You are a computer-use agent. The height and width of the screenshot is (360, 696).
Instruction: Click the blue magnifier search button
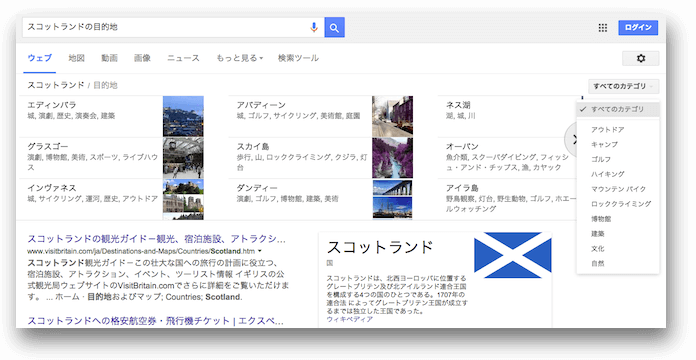tap(334, 28)
